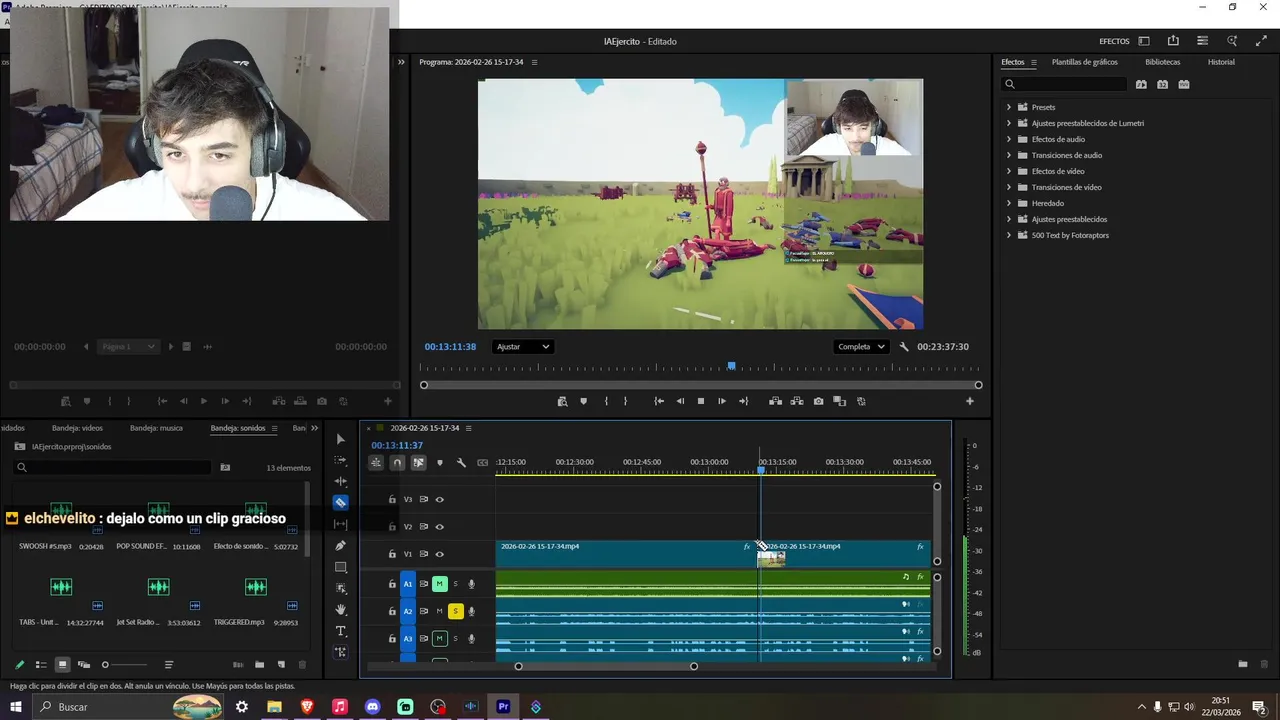
Task: Open Discord from the taskbar
Action: click(x=372, y=707)
